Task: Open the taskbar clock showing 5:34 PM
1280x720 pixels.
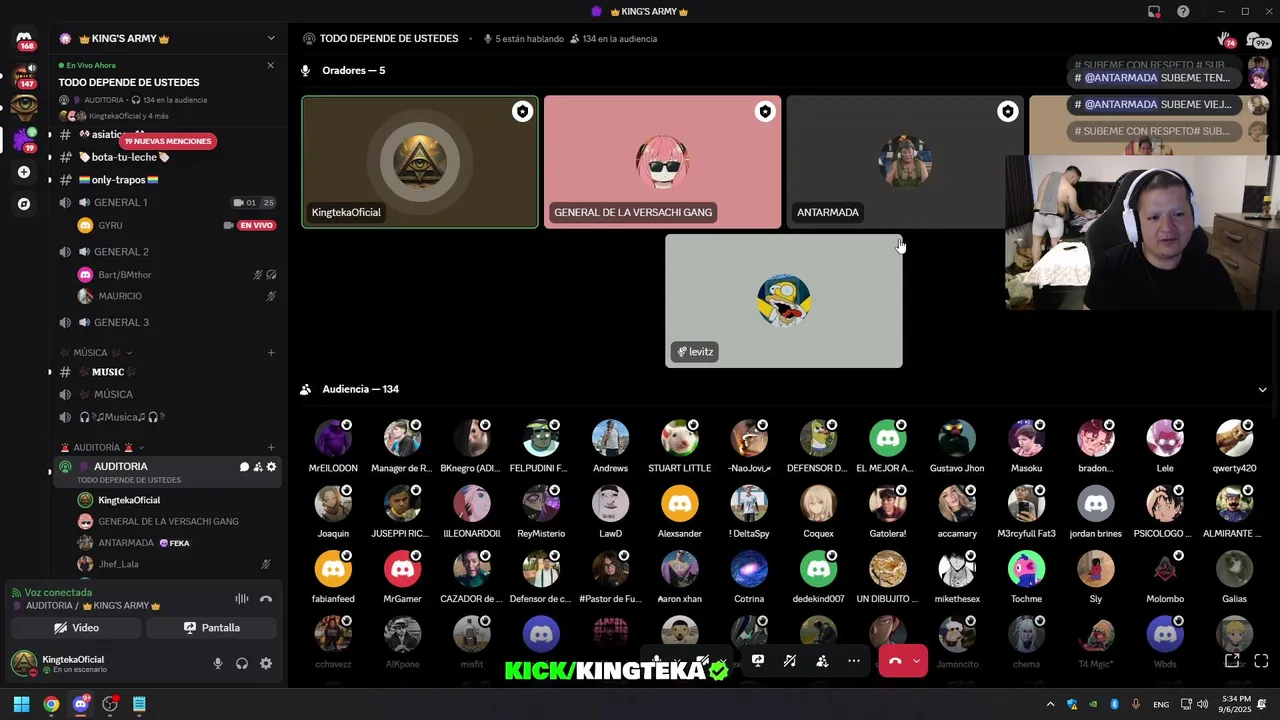Action: click(1234, 704)
